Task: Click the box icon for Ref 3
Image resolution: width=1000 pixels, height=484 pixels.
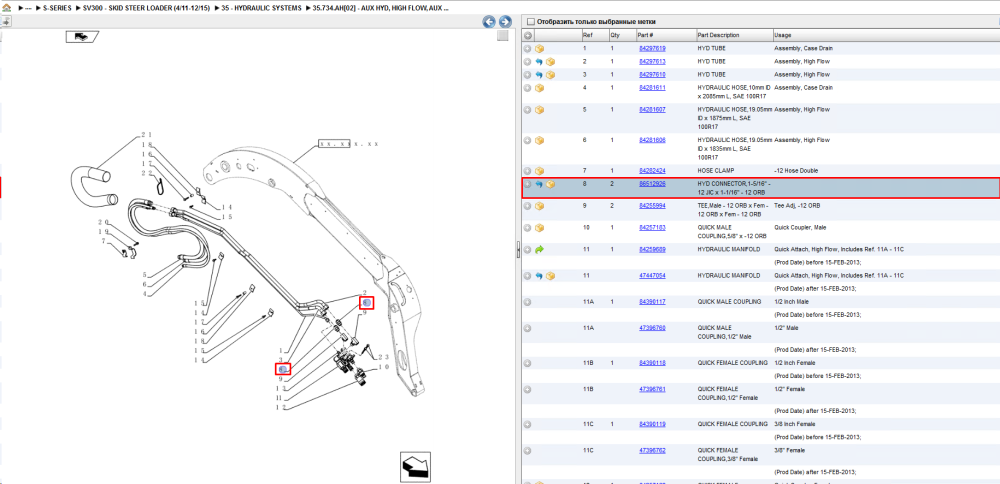Action: (x=550, y=75)
